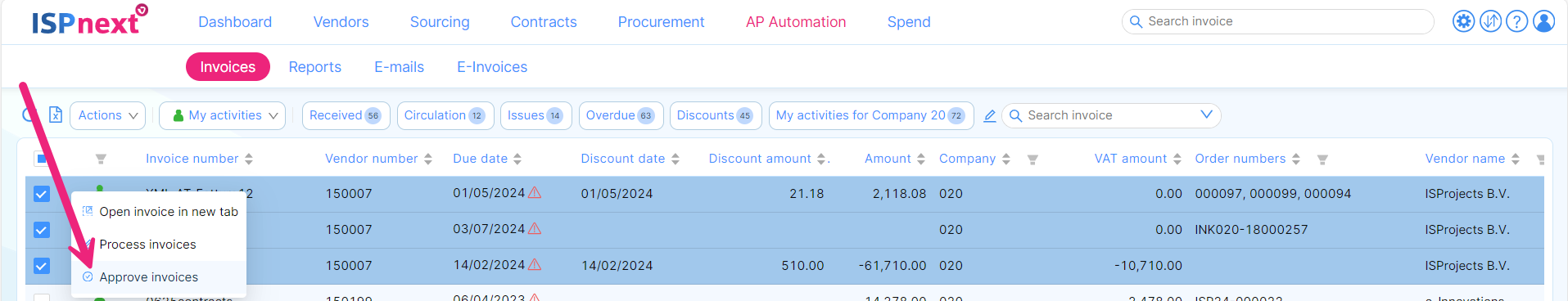The image size is (1568, 301).
Task: Toggle the select-all header checkbox
Action: pyautogui.click(x=41, y=159)
